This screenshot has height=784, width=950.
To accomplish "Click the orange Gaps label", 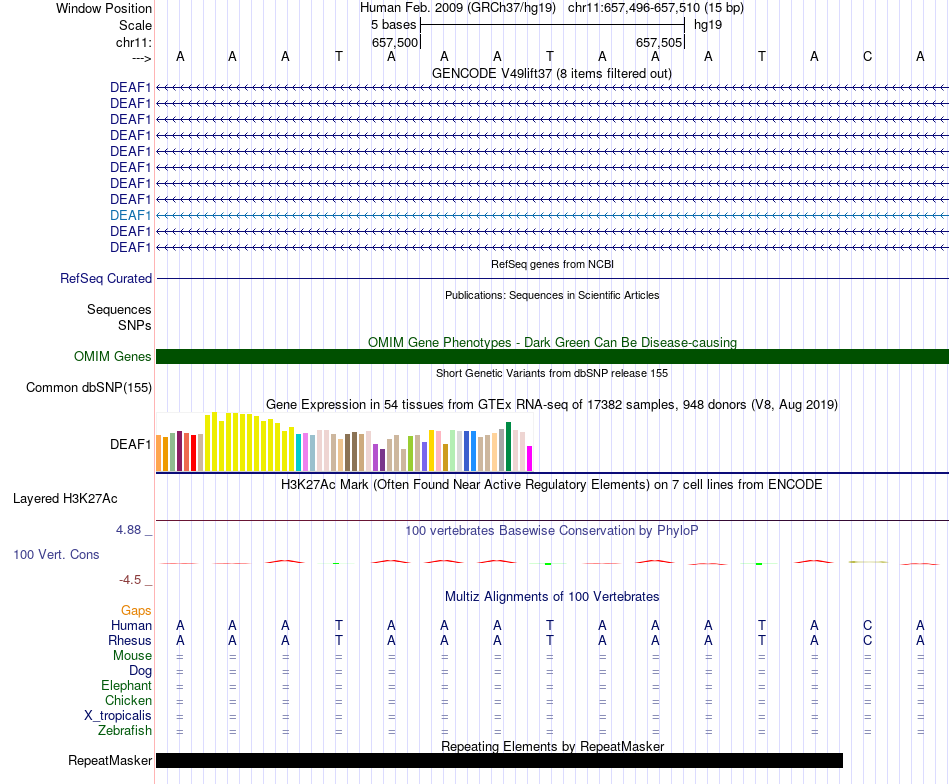I will 136,610.
